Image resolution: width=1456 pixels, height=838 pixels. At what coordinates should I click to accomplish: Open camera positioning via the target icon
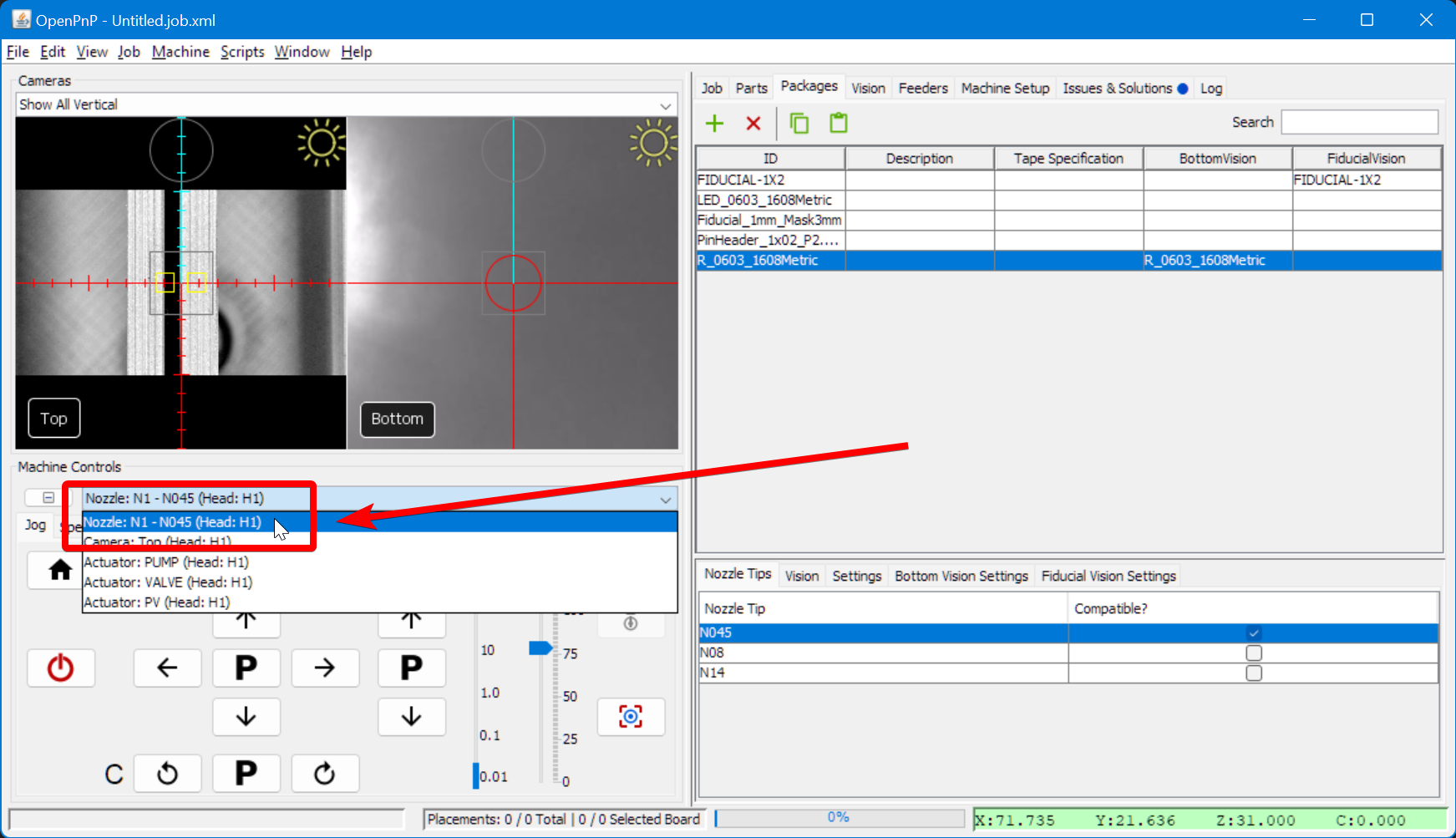pos(631,717)
